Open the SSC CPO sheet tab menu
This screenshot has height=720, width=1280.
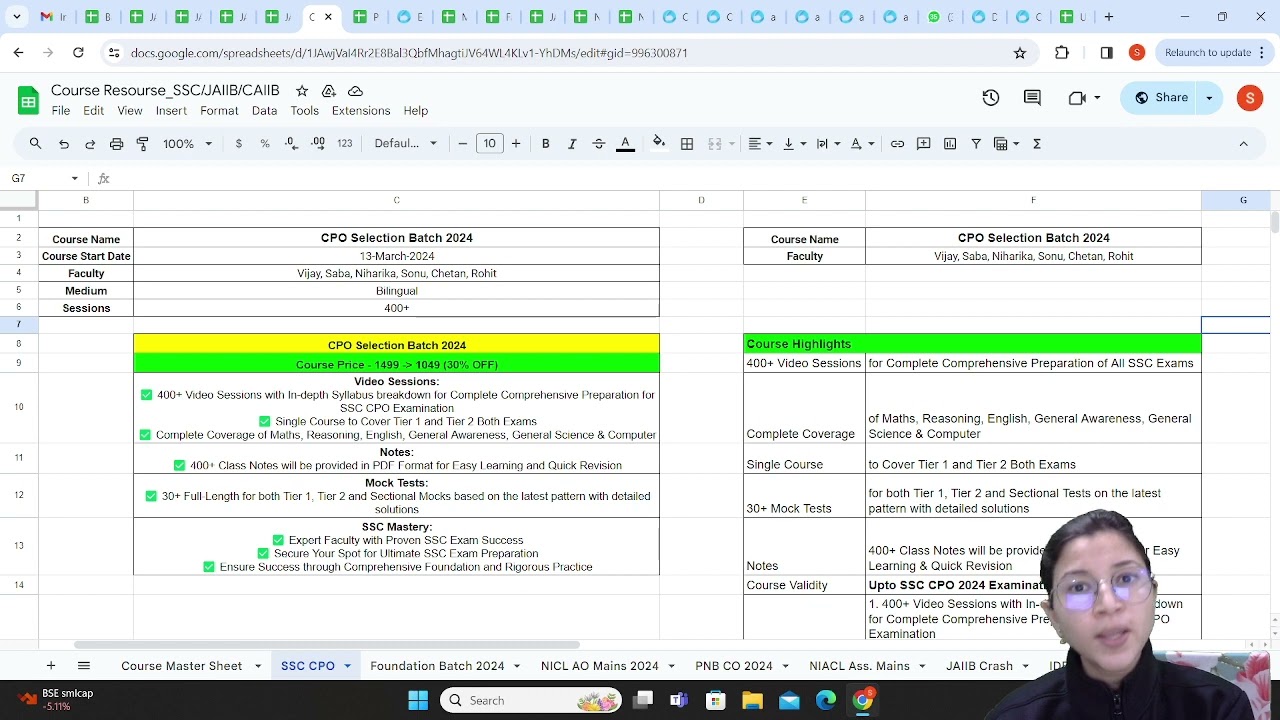347,665
